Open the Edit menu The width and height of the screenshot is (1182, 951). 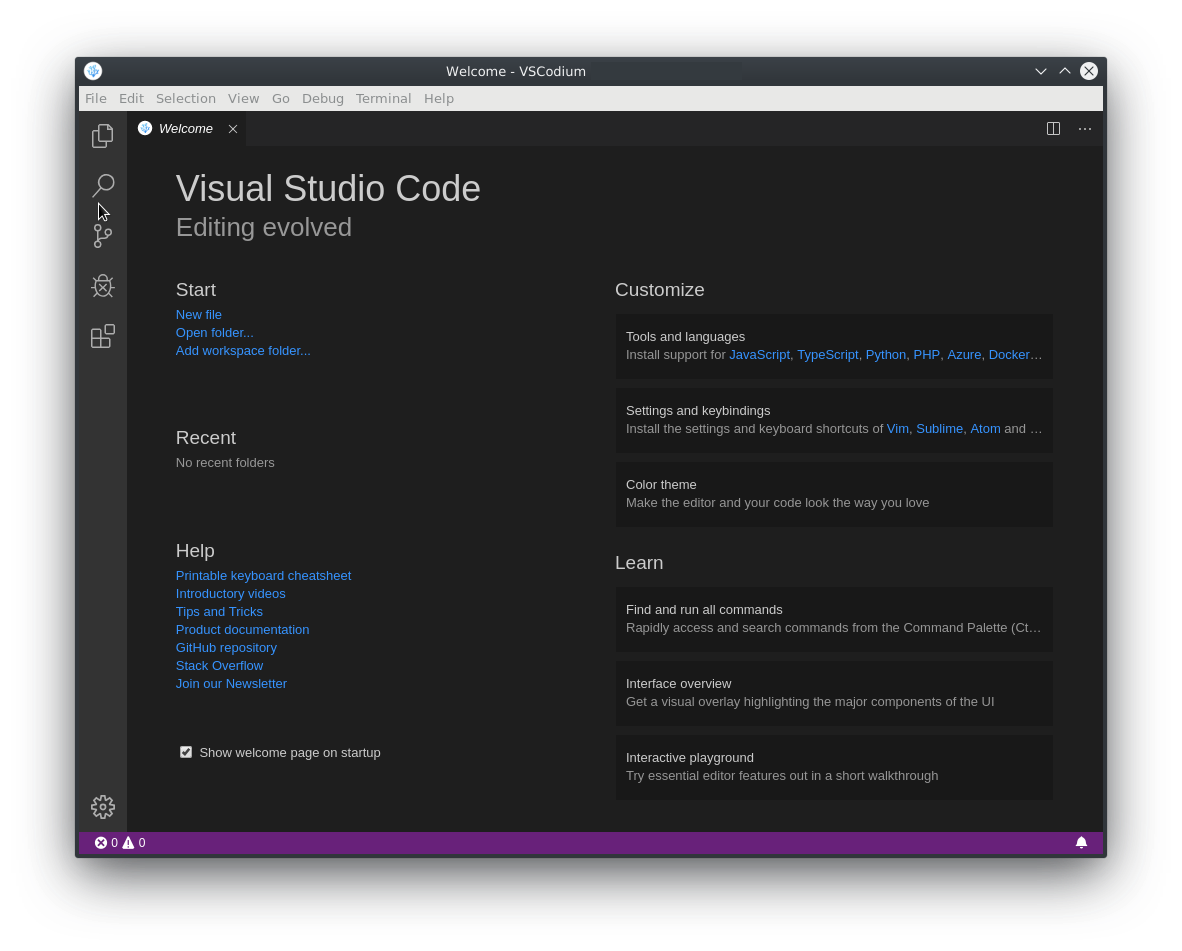click(131, 98)
